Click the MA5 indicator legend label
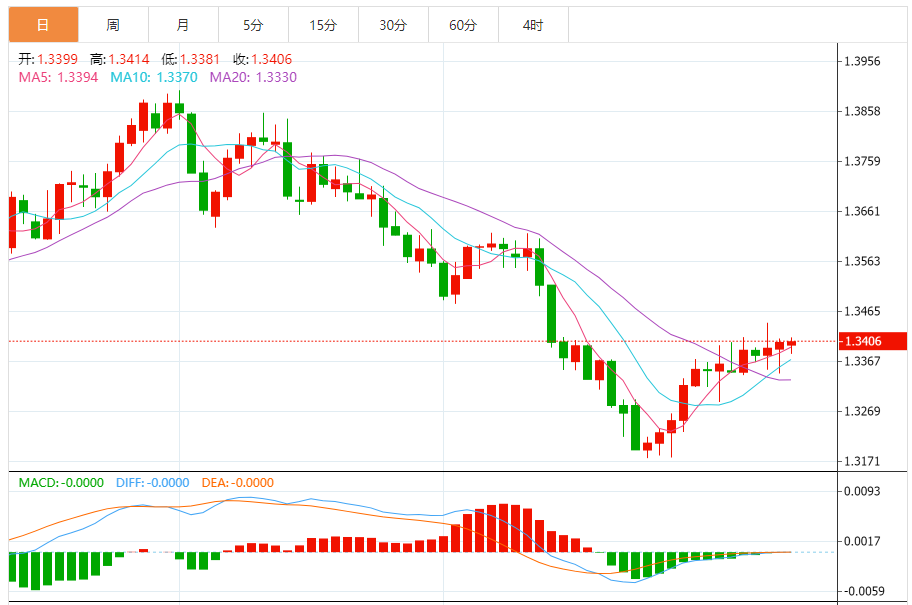This screenshot has height=605, width=912. [58, 77]
